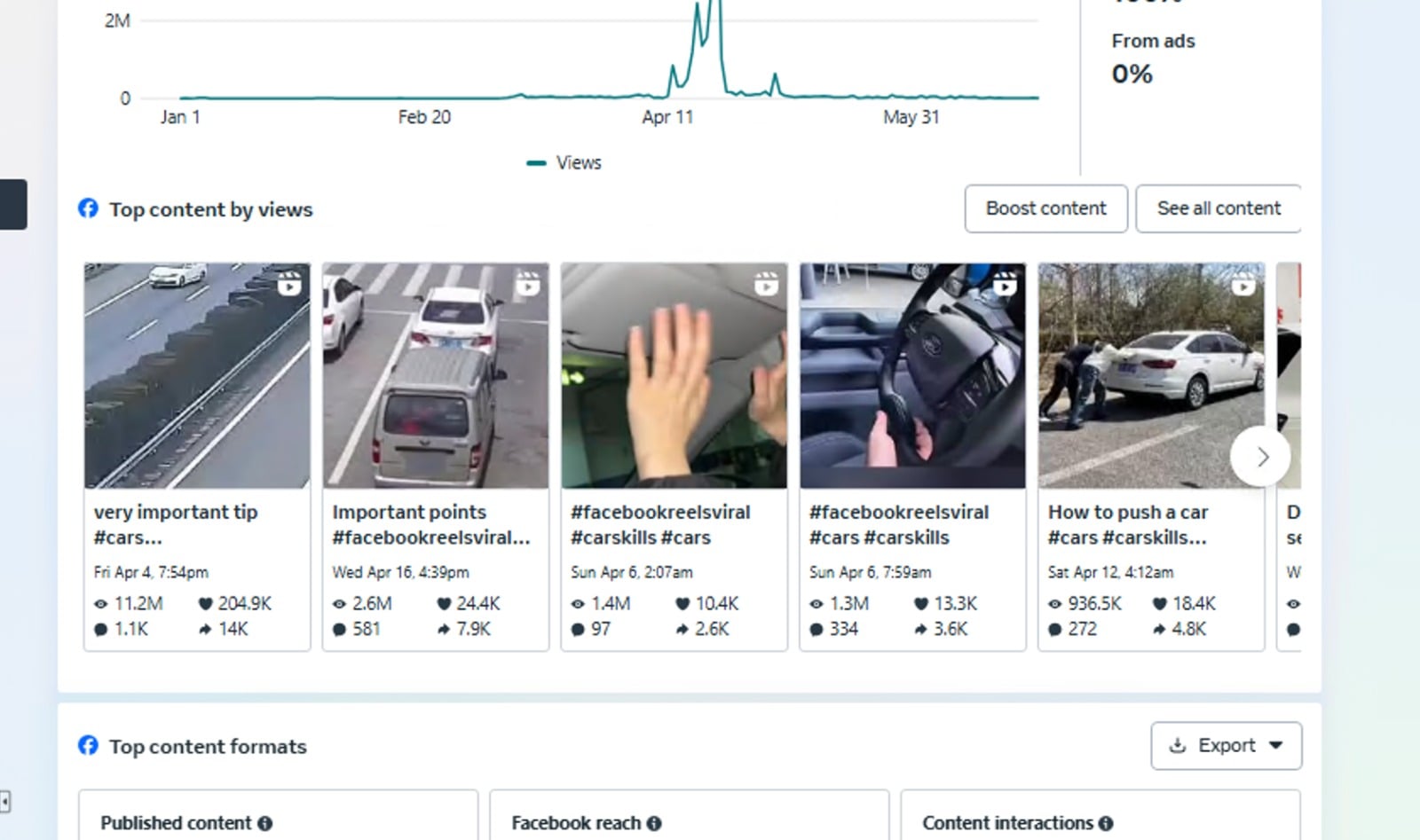Click the reel icon on highway video thumbnail

(289, 284)
